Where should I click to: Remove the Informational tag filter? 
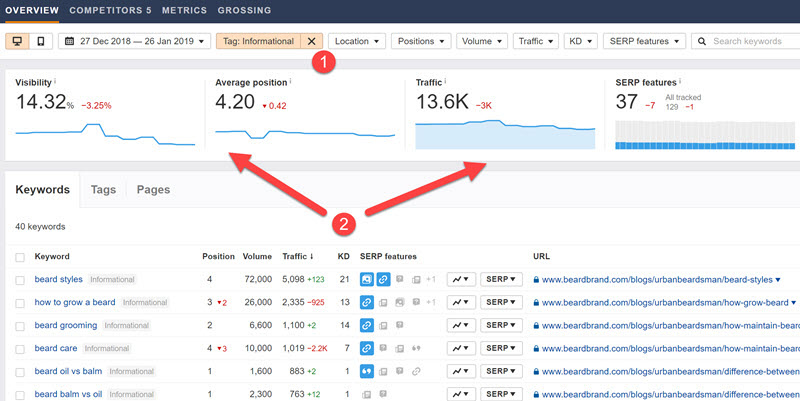pyautogui.click(x=311, y=41)
